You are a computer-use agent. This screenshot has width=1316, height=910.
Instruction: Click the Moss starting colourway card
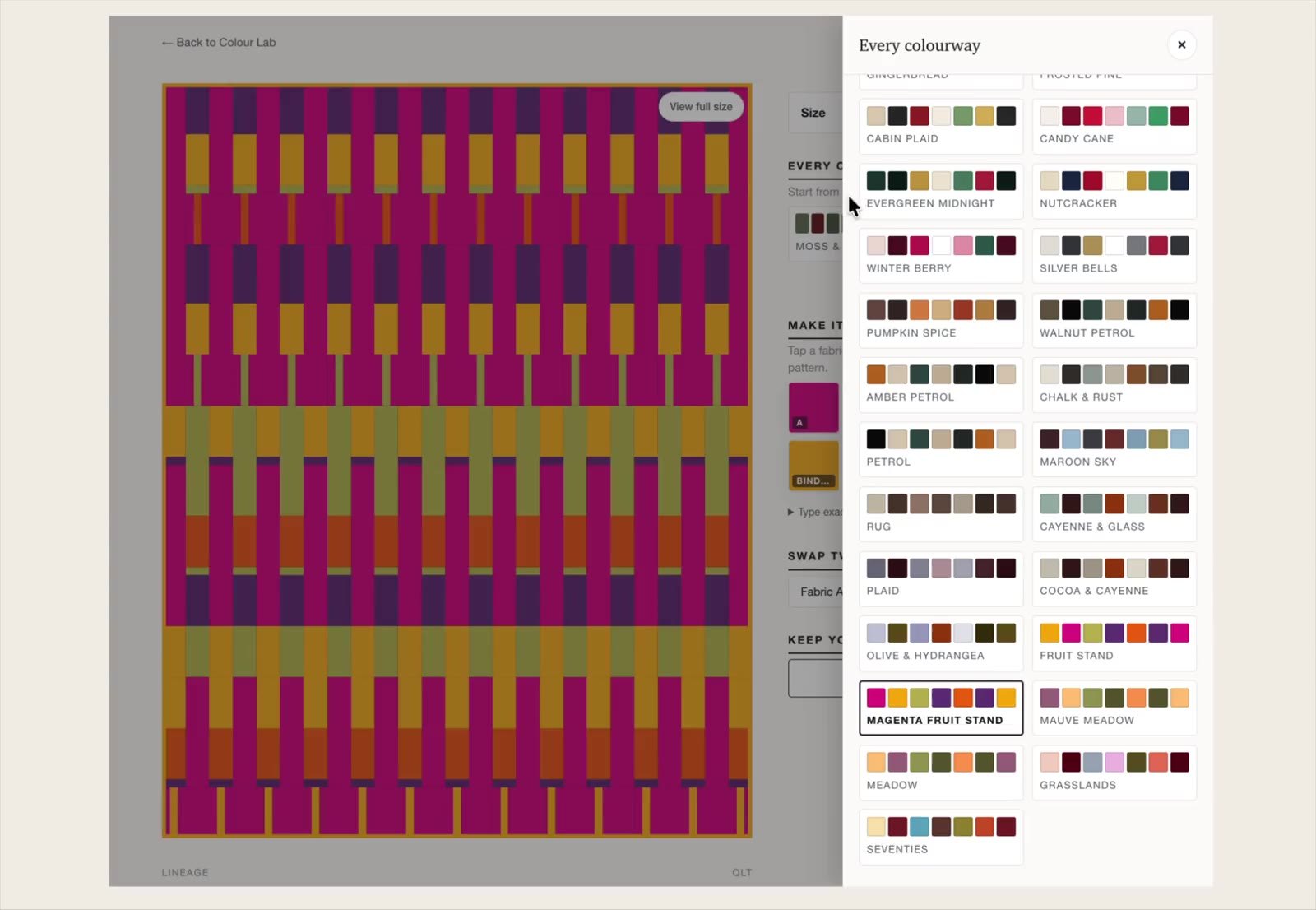coord(816,234)
